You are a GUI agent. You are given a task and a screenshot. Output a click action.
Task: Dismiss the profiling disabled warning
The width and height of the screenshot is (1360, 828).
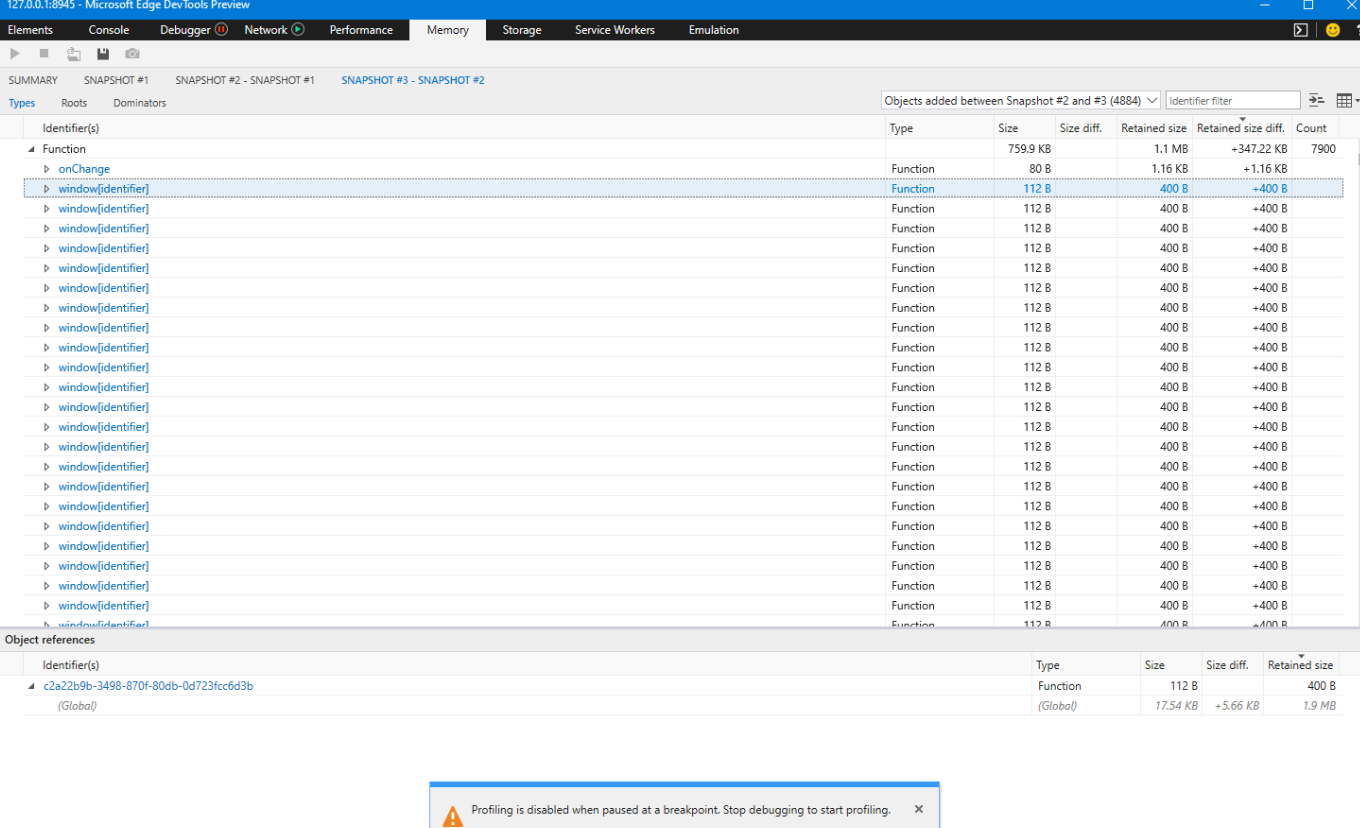[x=918, y=809]
